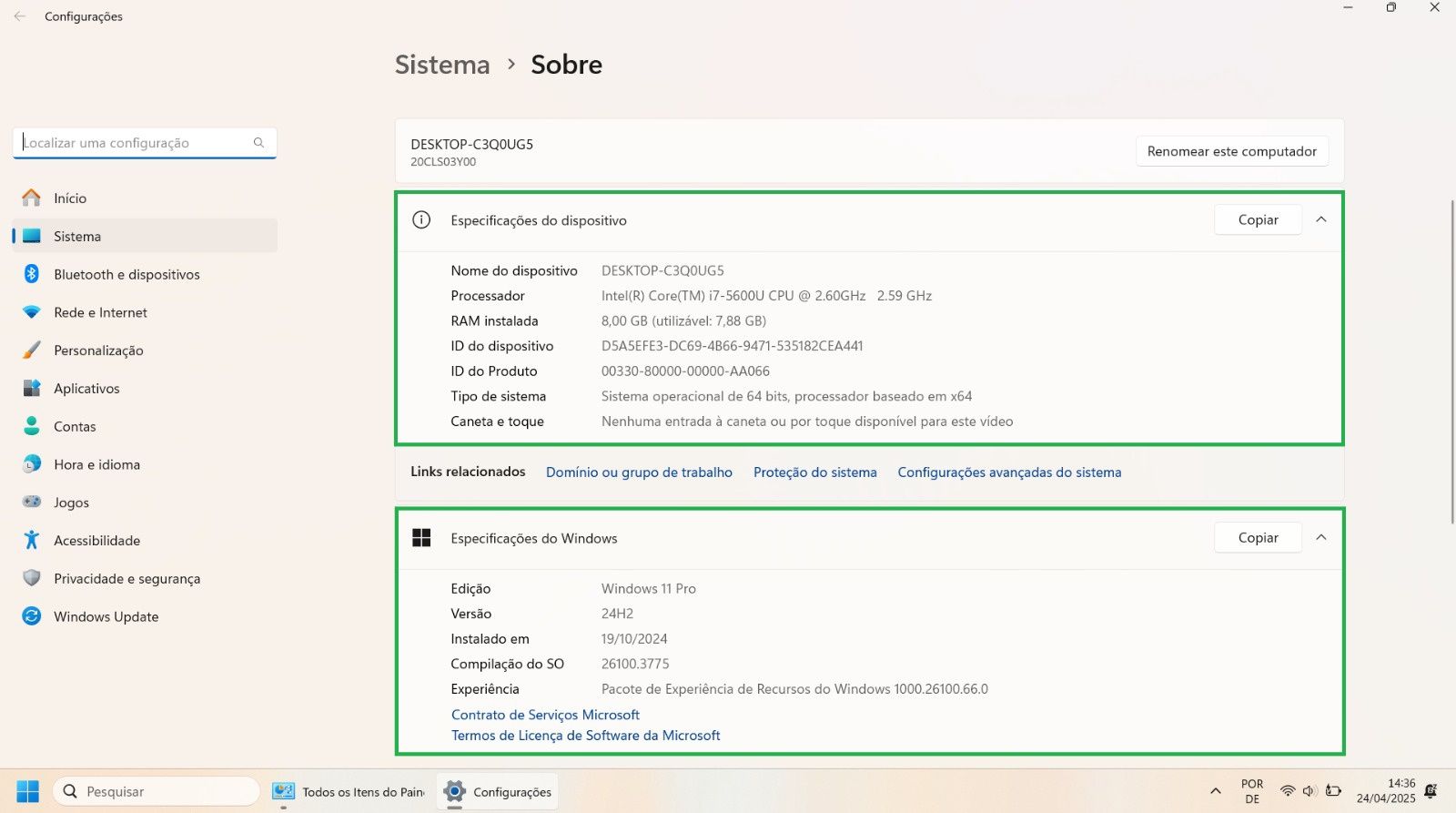
Task: Click the Configurações gear taskbar icon
Action: coord(454,791)
